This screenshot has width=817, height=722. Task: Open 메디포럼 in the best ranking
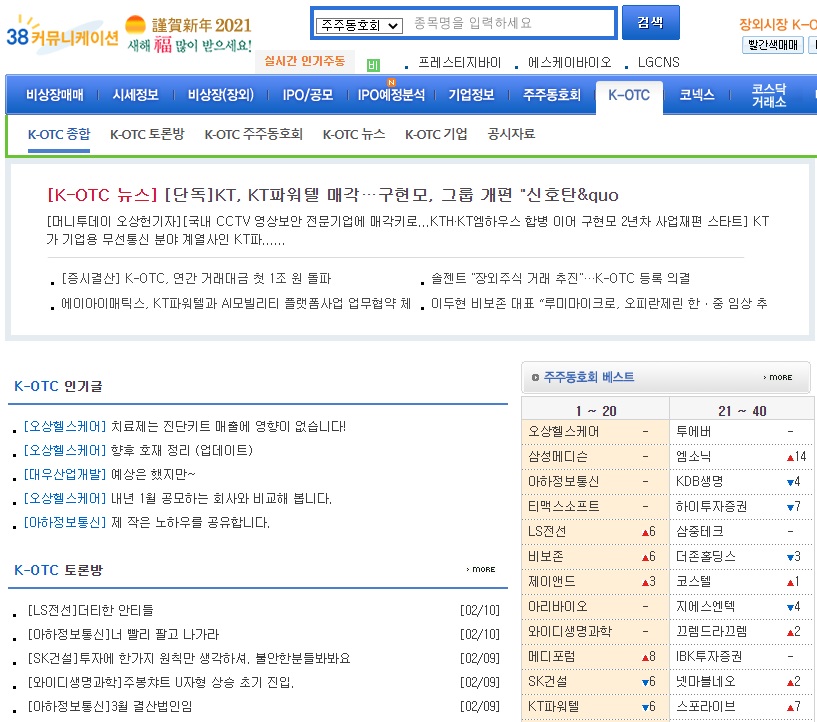(x=552, y=656)
